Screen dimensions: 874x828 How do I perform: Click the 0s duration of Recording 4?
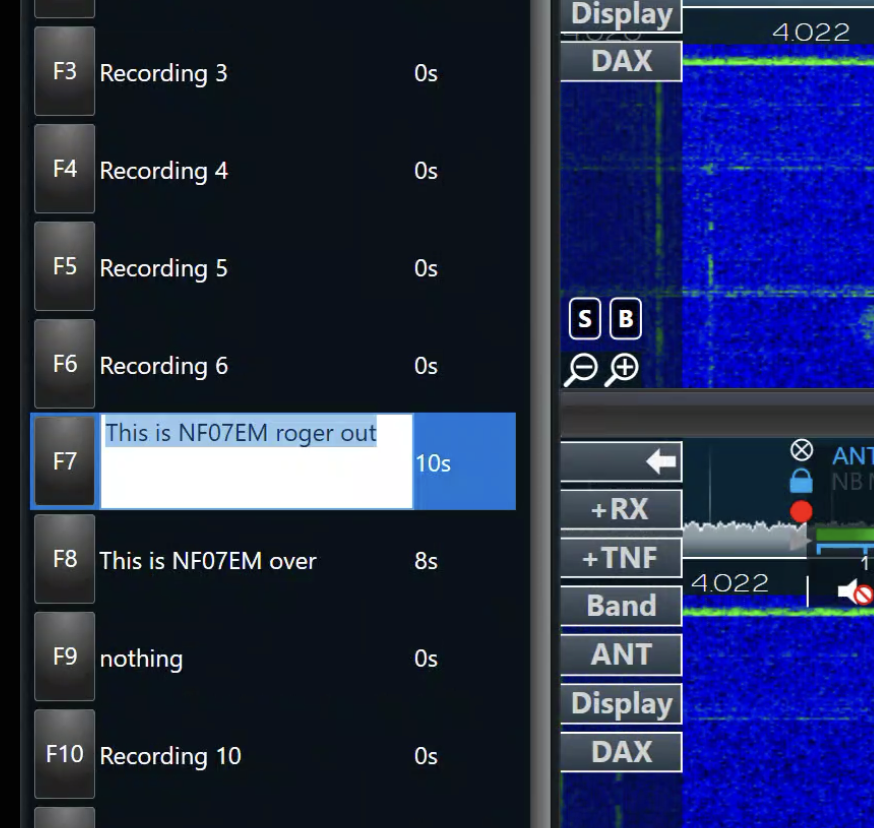click(426, 171)
